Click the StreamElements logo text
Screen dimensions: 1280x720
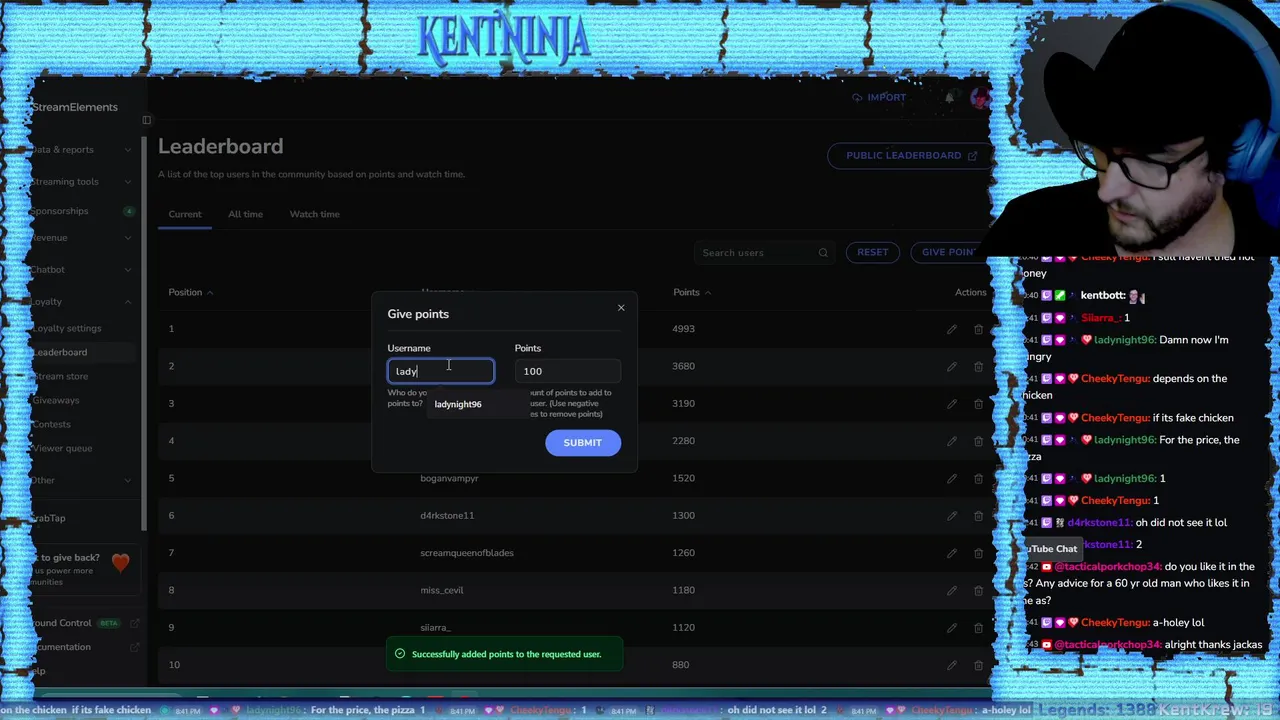pyautogui.click(x=74, y=107)
